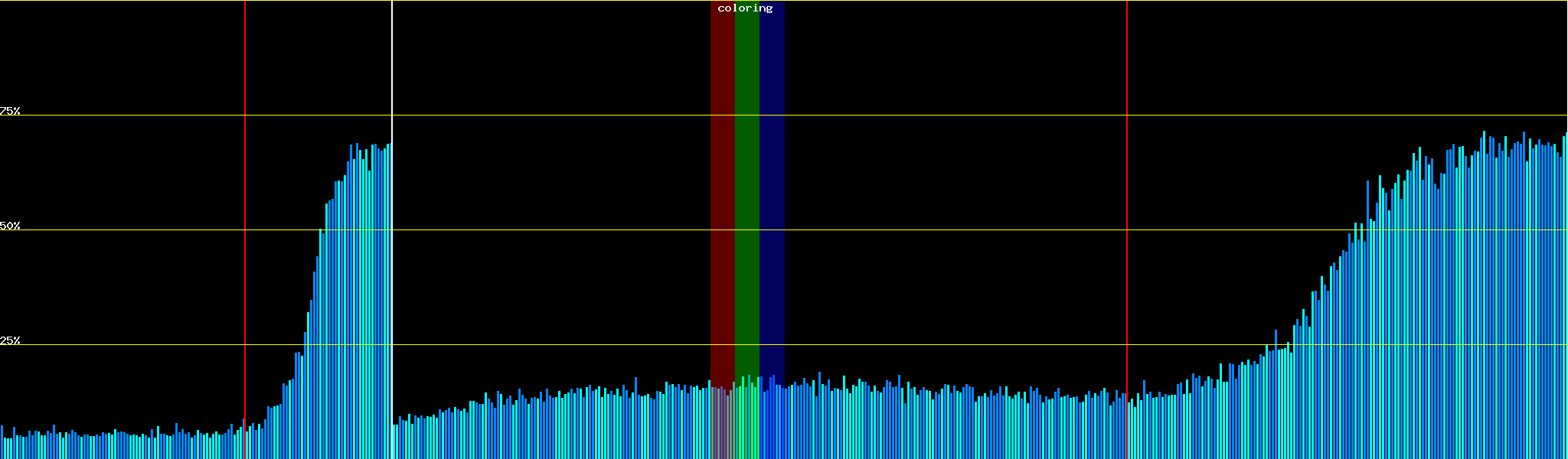The width and height of the screenshot is (1568, 459).
Task: Click the blue bars under the blue band
Action: 772,421
